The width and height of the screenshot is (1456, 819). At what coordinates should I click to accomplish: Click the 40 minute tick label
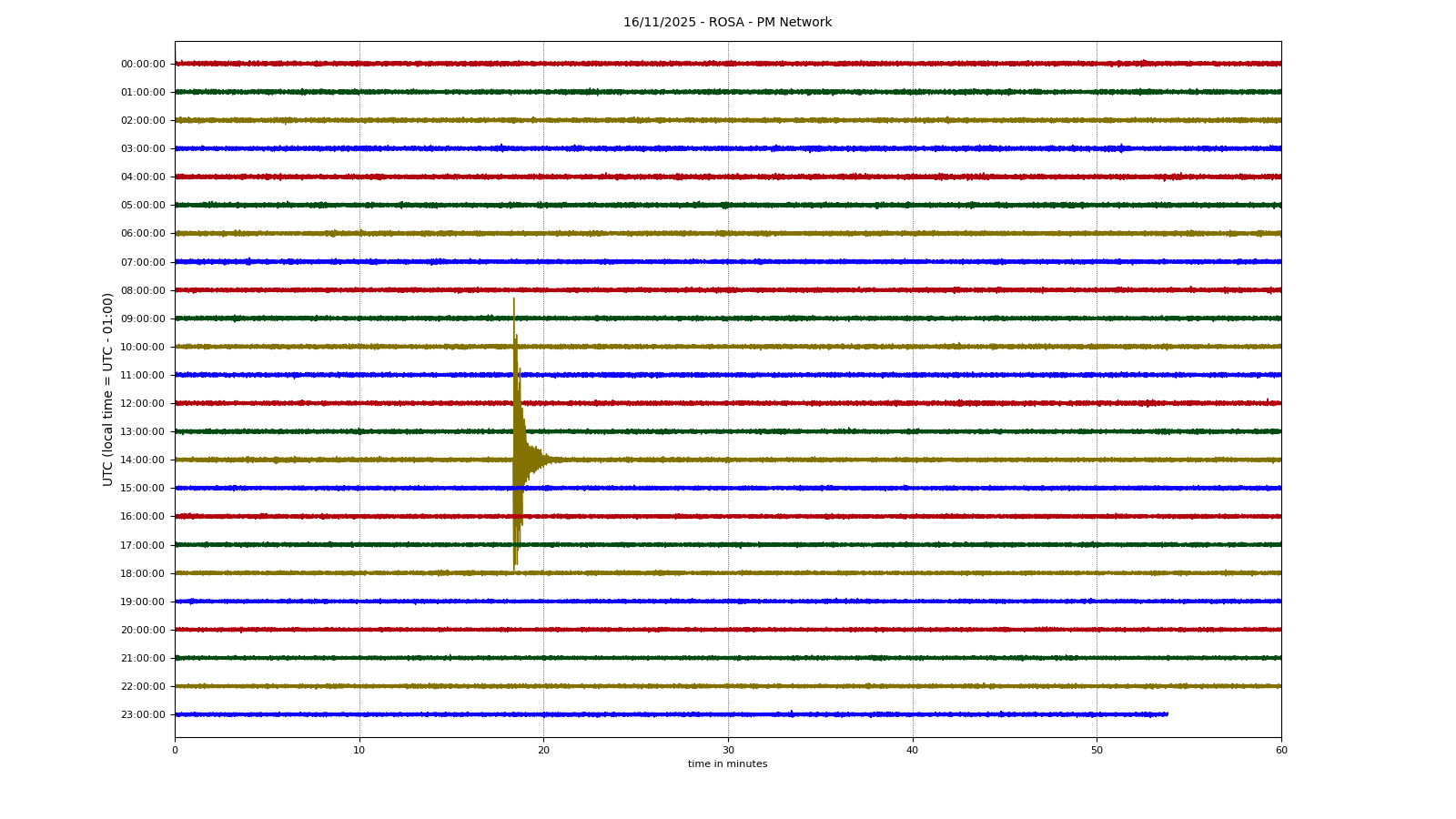tap(913, 751)
